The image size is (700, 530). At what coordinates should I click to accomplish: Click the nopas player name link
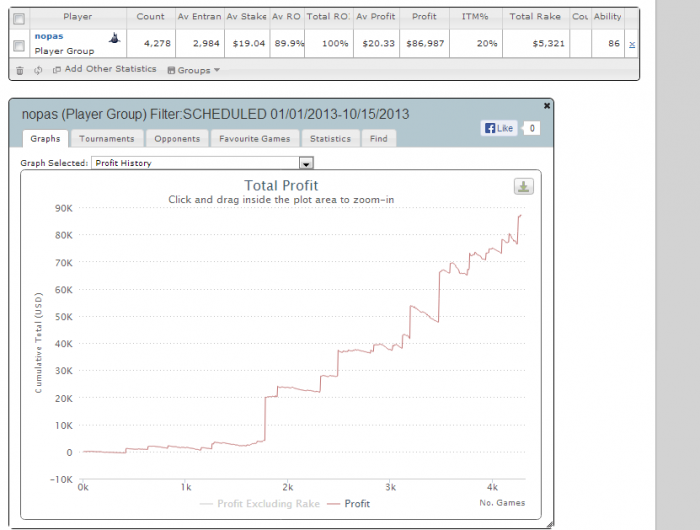point(49,36)
